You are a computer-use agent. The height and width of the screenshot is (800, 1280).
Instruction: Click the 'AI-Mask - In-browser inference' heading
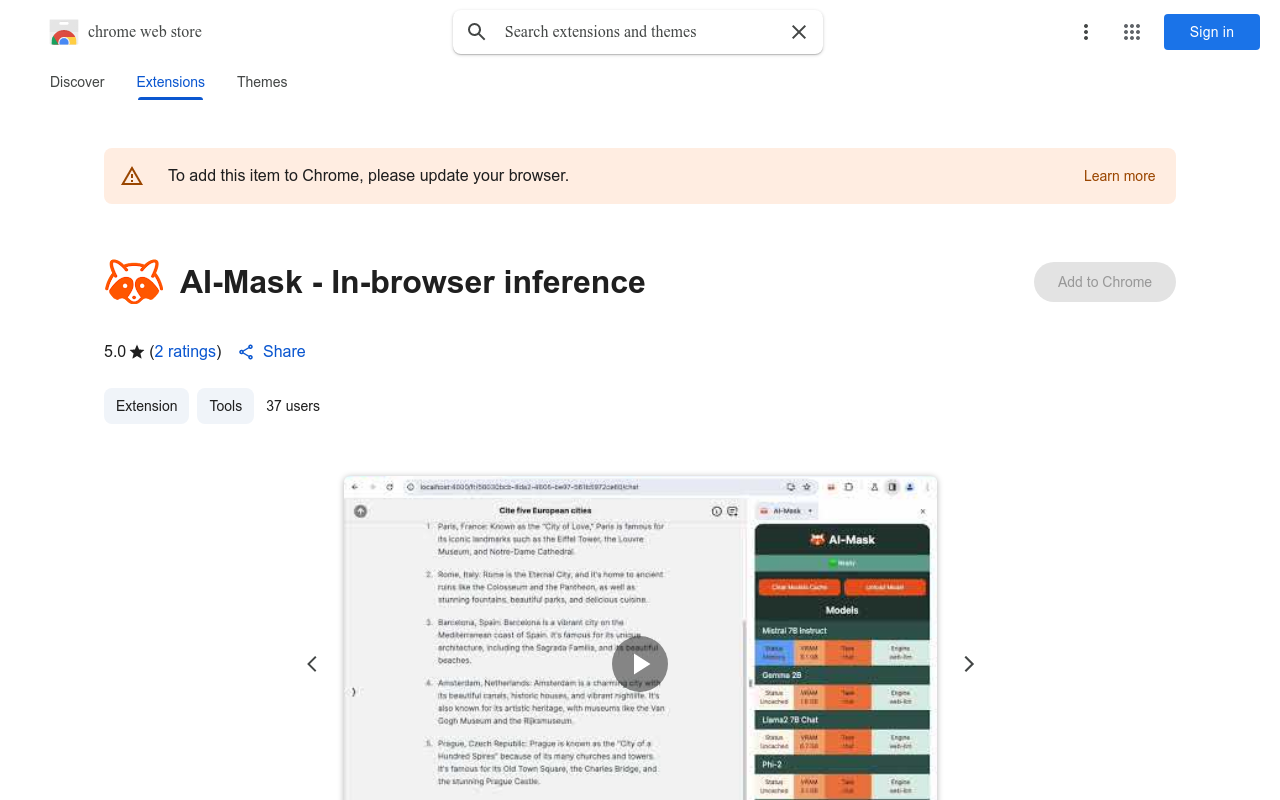click(x=413, y=282)
